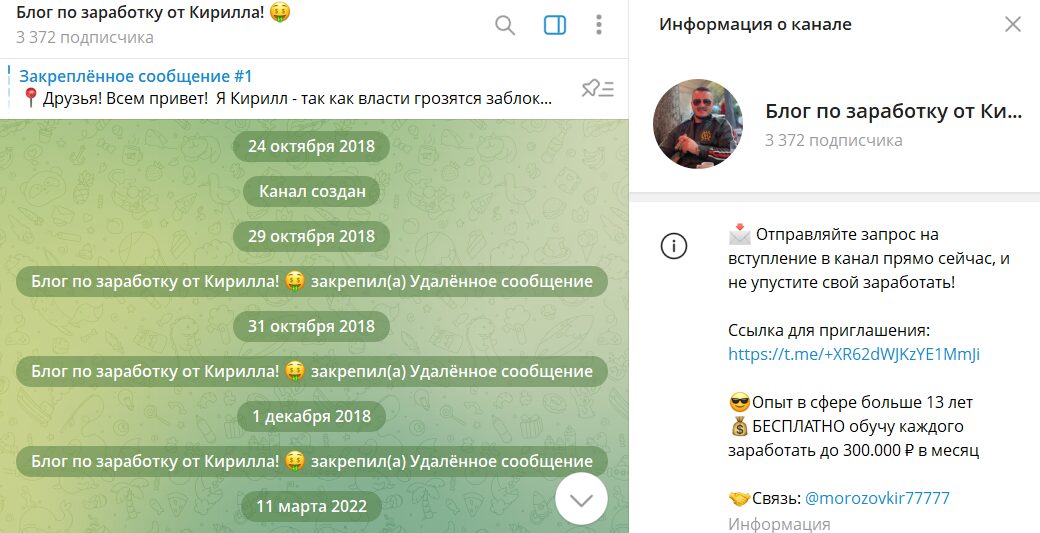Open the three-dot more options menu

(x=598, y=25)
